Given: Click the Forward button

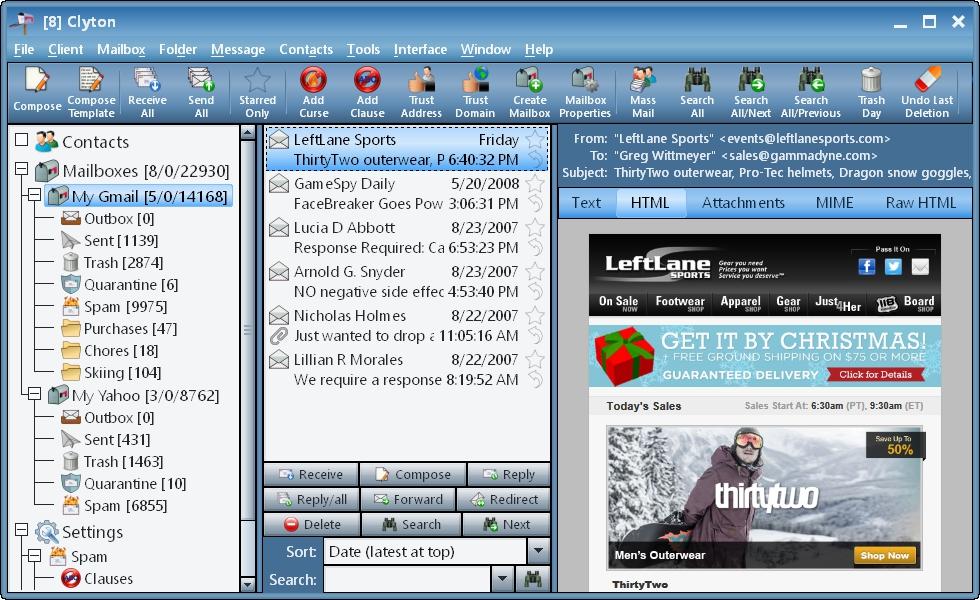Looking at the screenshot, I should click(x=409, y=499).
